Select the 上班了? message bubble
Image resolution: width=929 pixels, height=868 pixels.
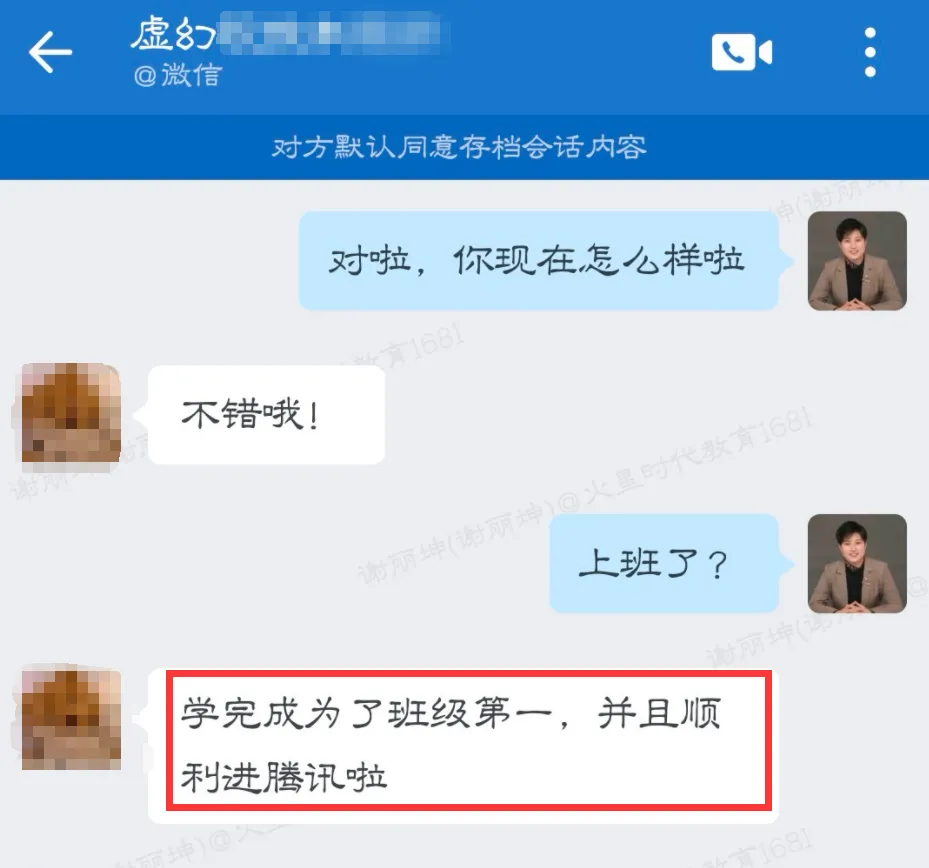[664, 563]
